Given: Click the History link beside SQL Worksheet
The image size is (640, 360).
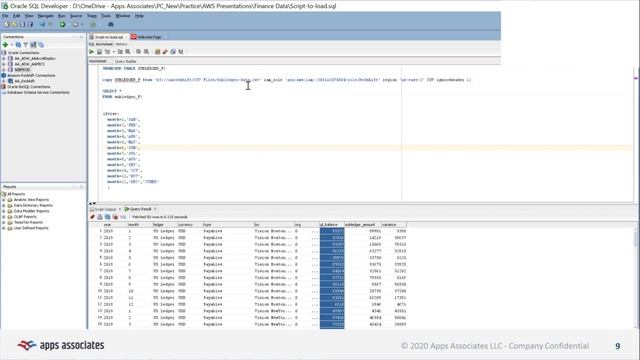Looking at the screenshot, I should click(x=121, y=44).
